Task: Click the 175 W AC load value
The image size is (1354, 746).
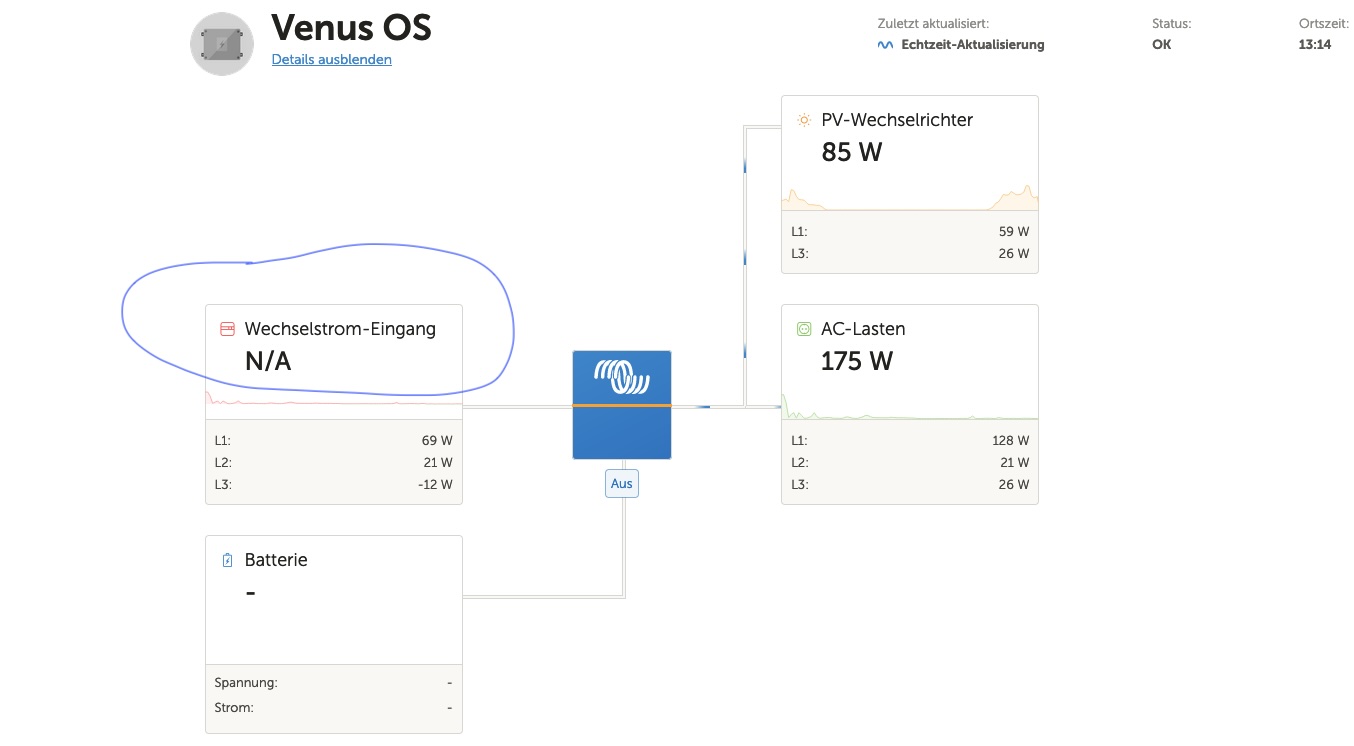Action: [x=857, y=361]
